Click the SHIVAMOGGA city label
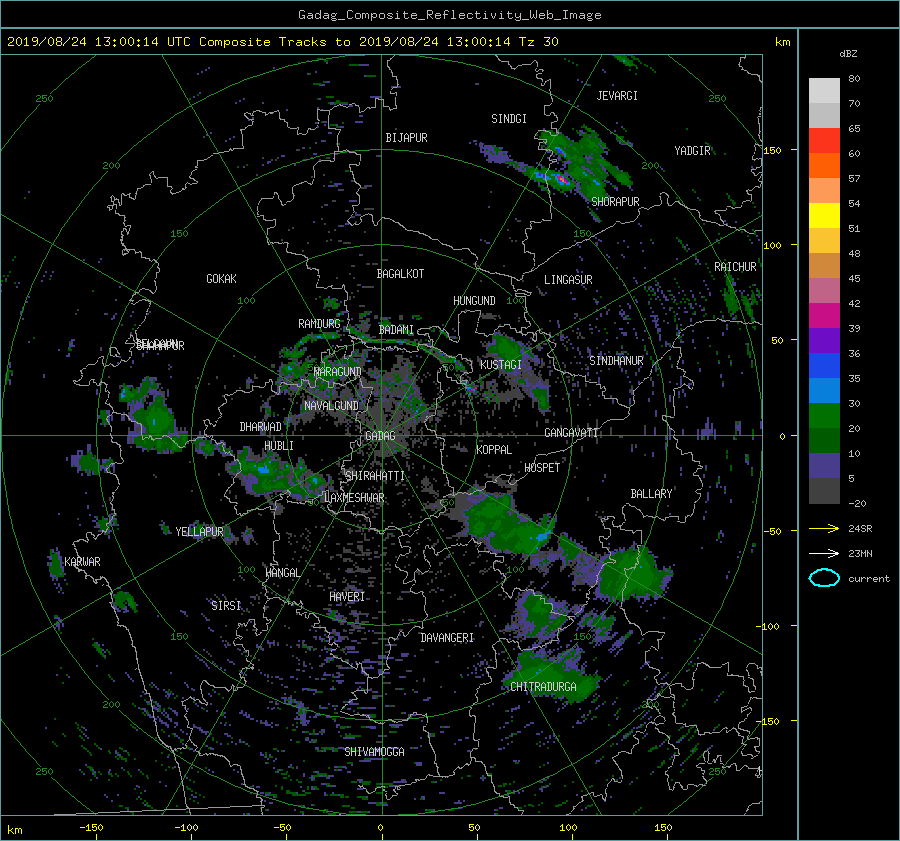Viewport: 900px width, 841px height. click(x=374, y=751)
